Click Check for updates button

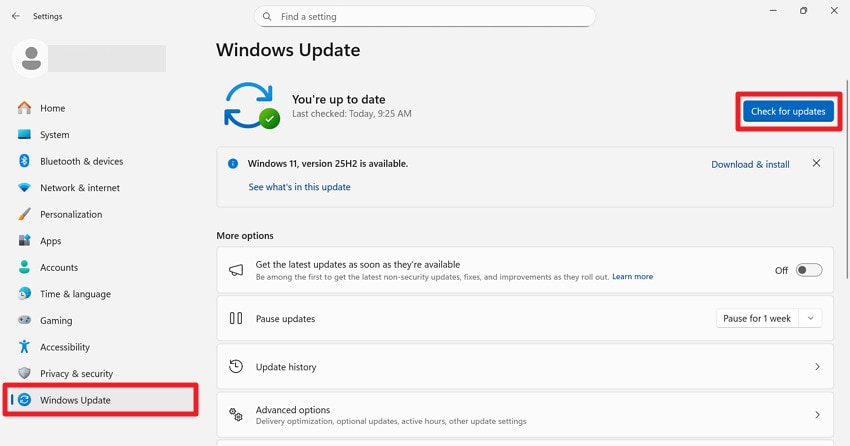point(788,111)
